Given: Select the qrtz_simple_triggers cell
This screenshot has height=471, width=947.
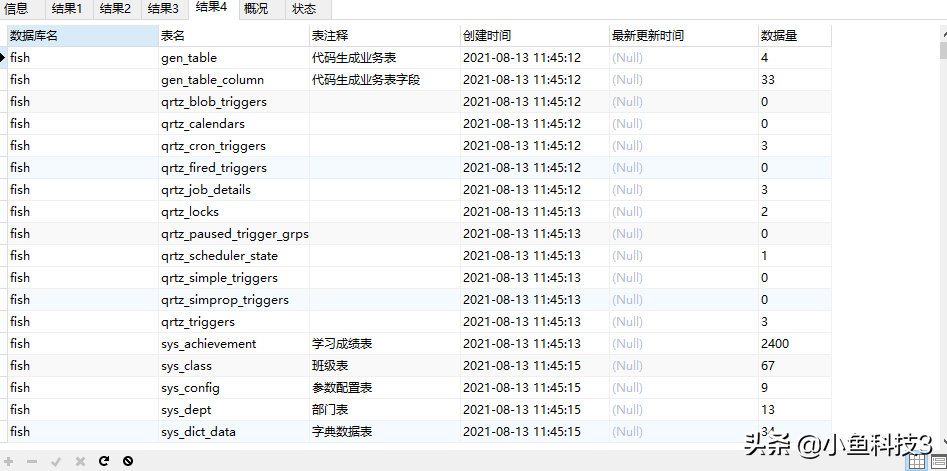Looking at the screenshot, I should tap(234, 278).
